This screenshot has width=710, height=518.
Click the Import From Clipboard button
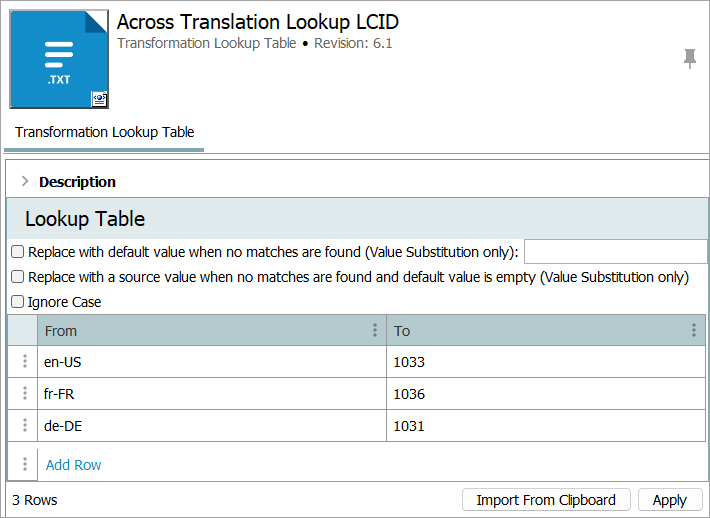point(546,500)
